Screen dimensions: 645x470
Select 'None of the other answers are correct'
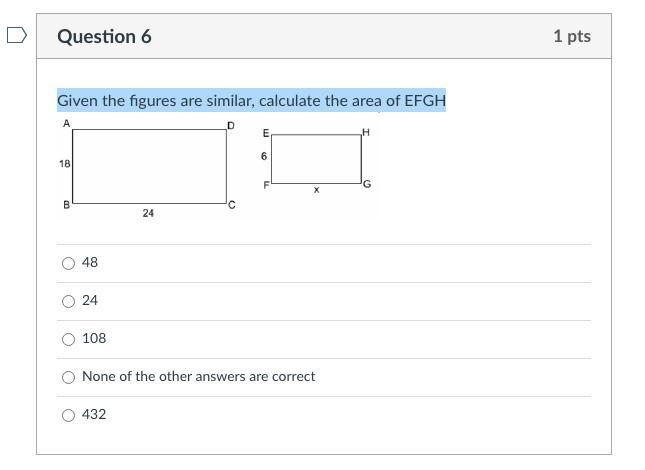(x=68, y=377)
